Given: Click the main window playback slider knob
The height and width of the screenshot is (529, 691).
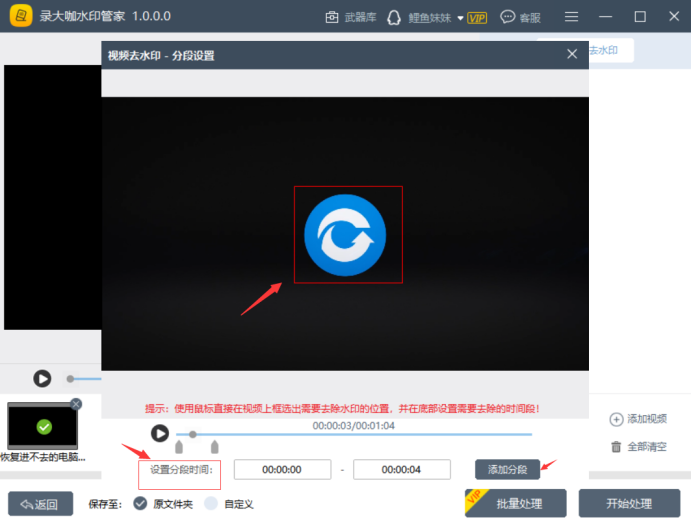Looking at the screenshot, I should (70, 379).
